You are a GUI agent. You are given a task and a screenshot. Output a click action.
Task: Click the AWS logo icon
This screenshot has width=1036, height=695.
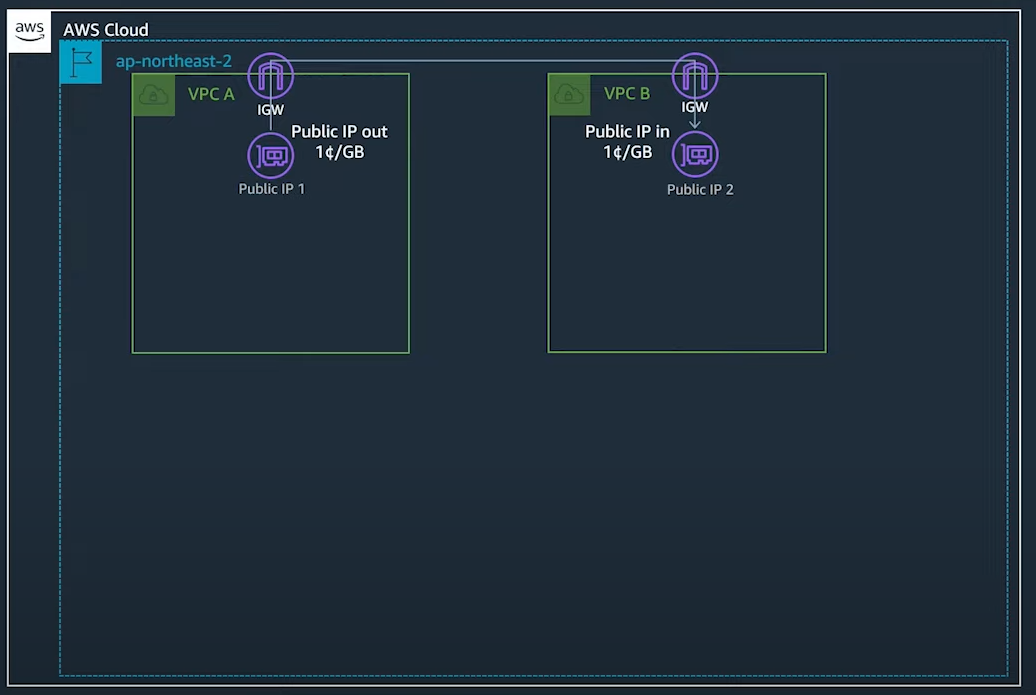point(30,31)
